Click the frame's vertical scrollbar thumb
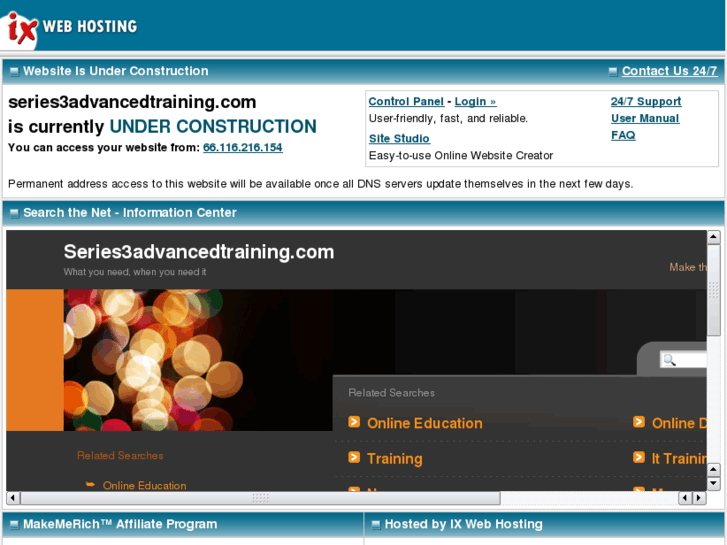 click(x=714, y=290)
